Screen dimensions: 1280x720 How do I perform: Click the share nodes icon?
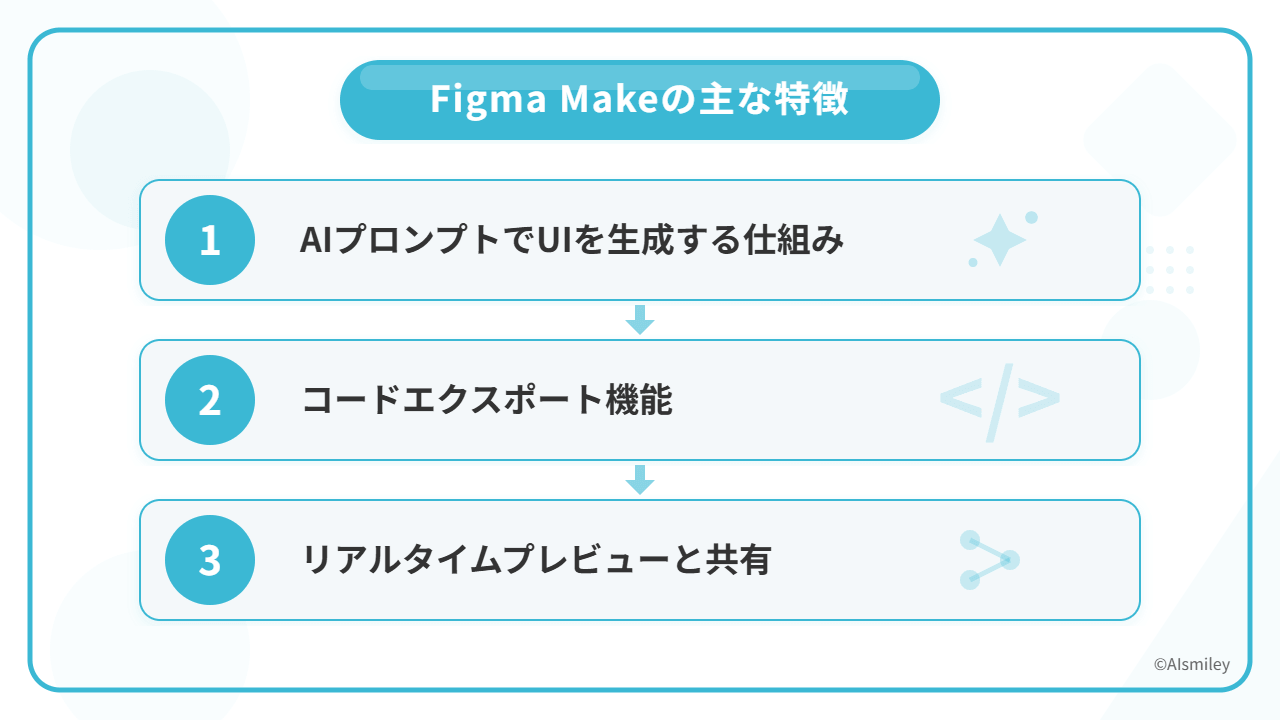point(989,560)
